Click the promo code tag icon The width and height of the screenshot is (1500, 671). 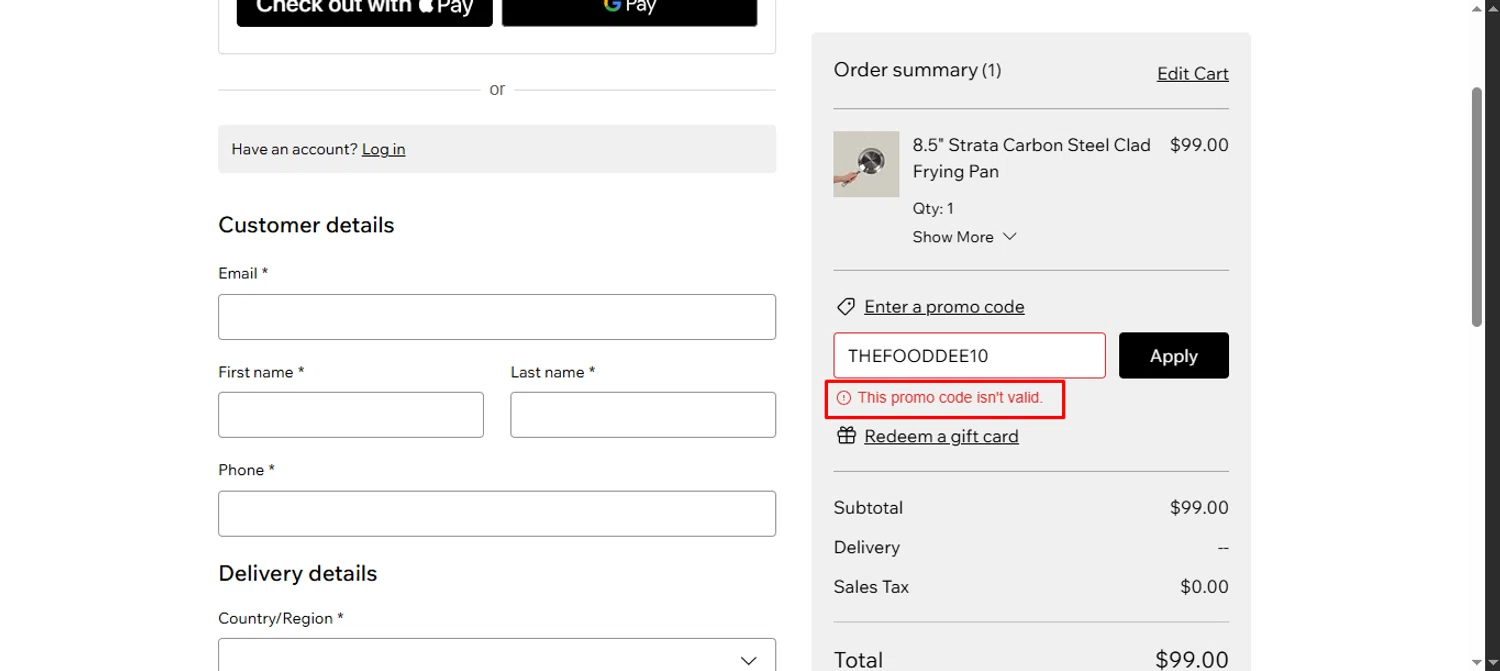846,307
